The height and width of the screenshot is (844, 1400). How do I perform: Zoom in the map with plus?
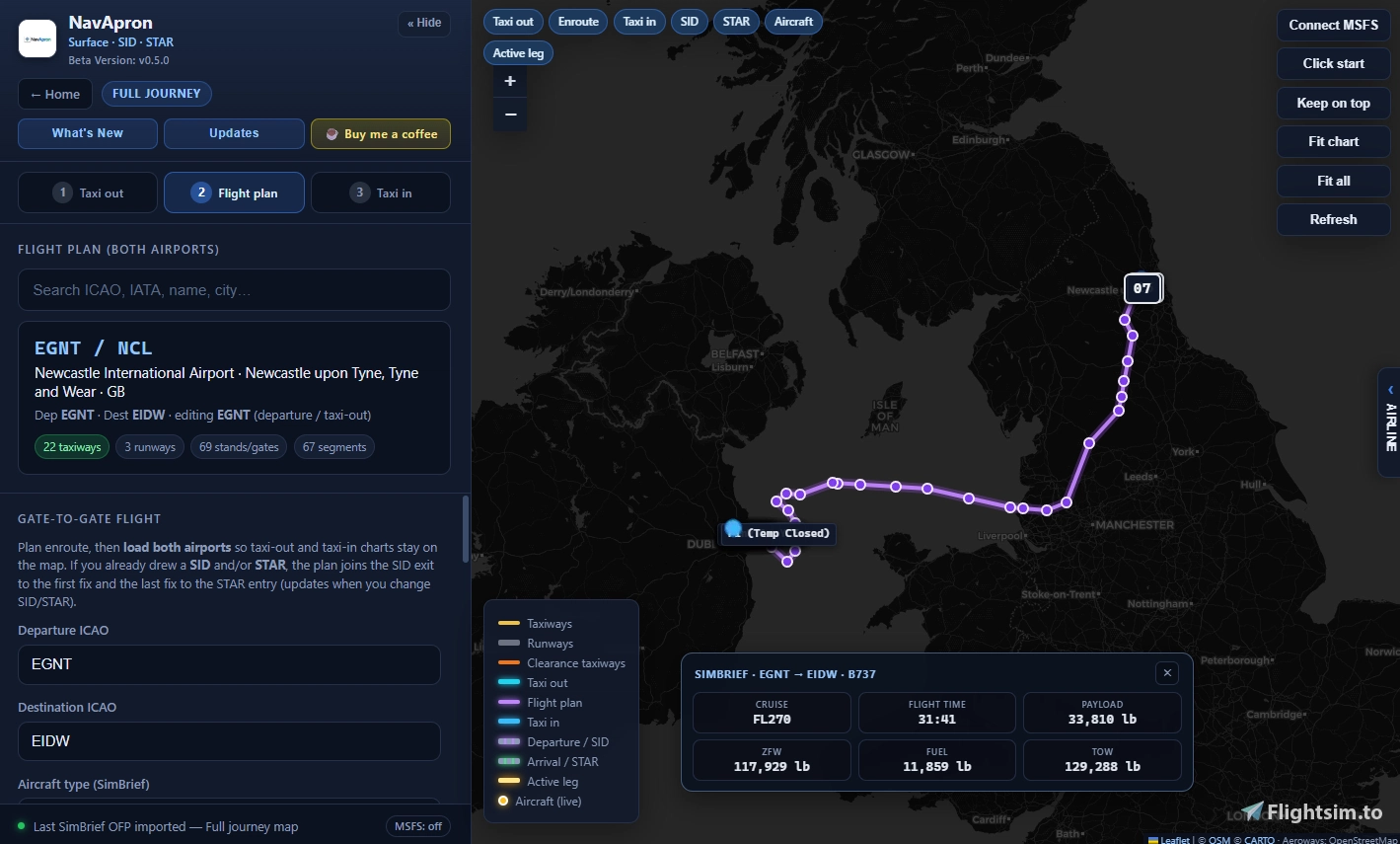[x=510, y=82]
